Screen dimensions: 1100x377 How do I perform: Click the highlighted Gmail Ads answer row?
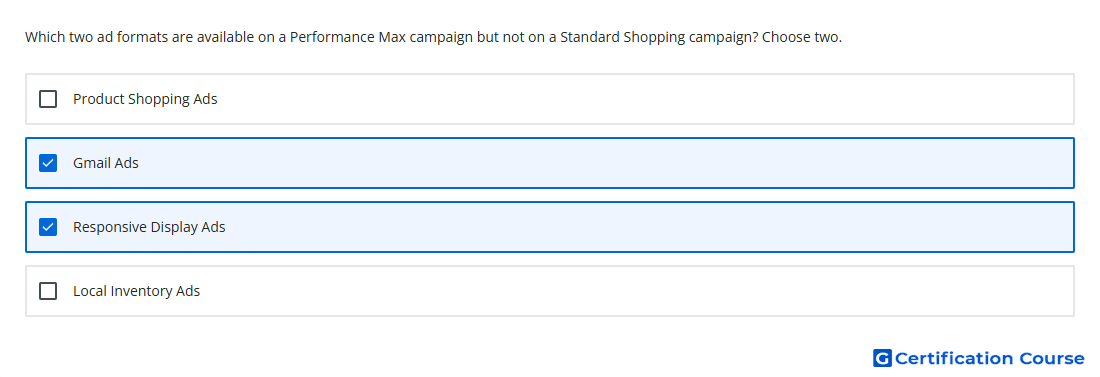pos(550,163)
